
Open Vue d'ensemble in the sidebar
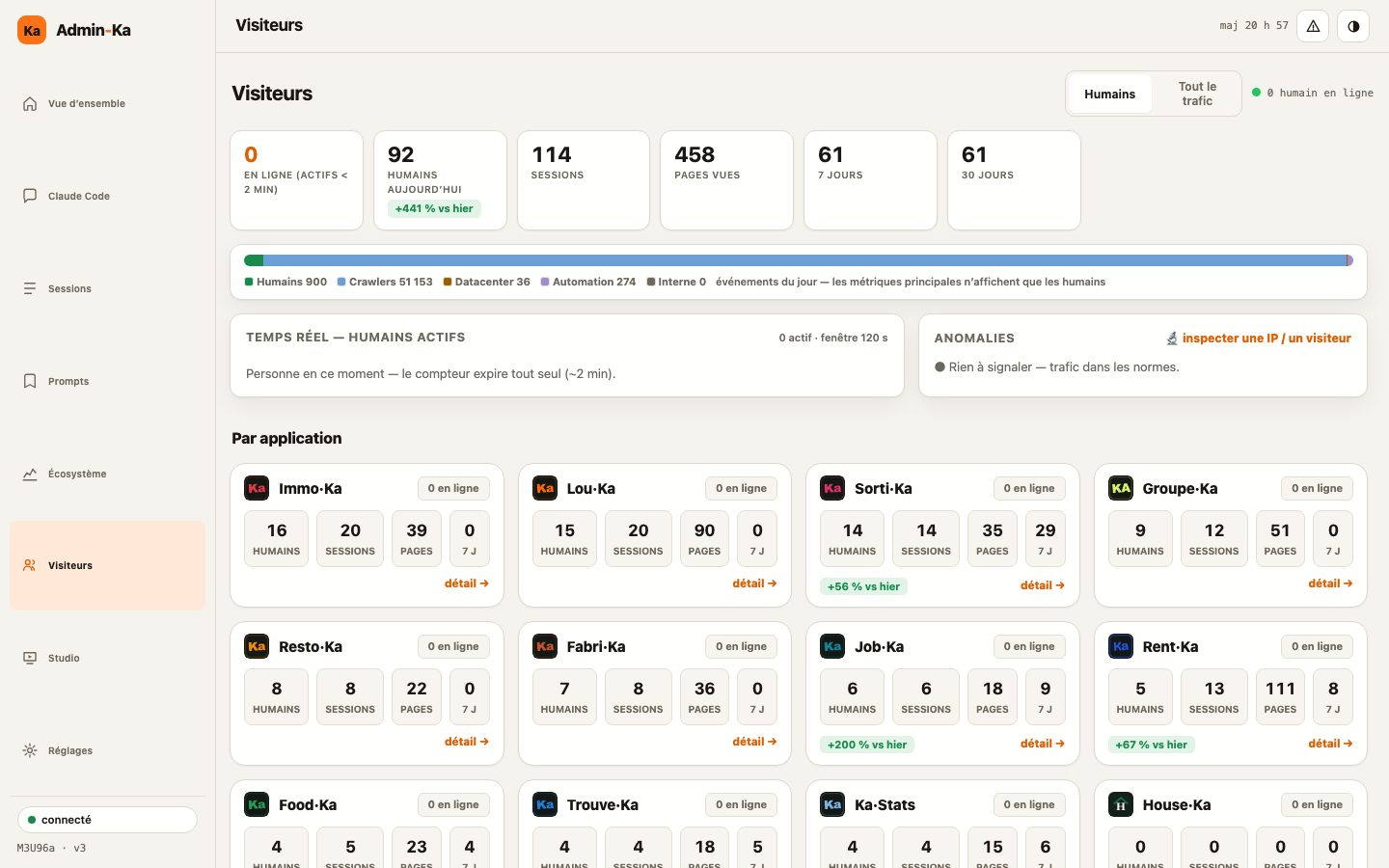[x=107, y=103]
